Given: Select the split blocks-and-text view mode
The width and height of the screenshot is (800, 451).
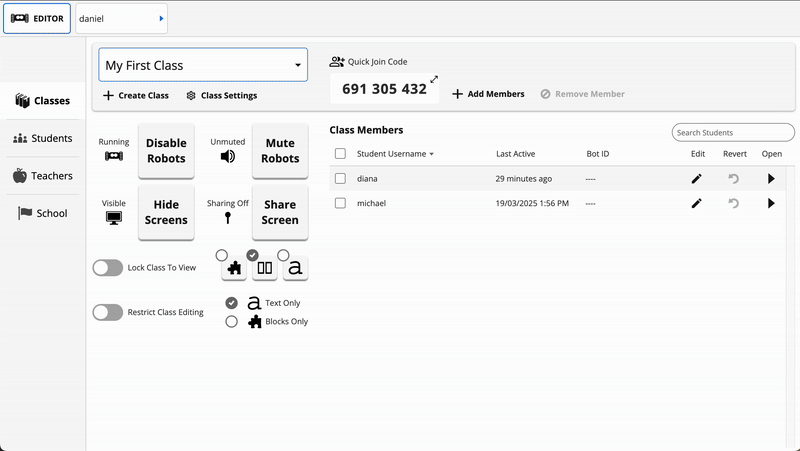Looking at the screenshot, I should pyautogui.click(x=265, y=267).
